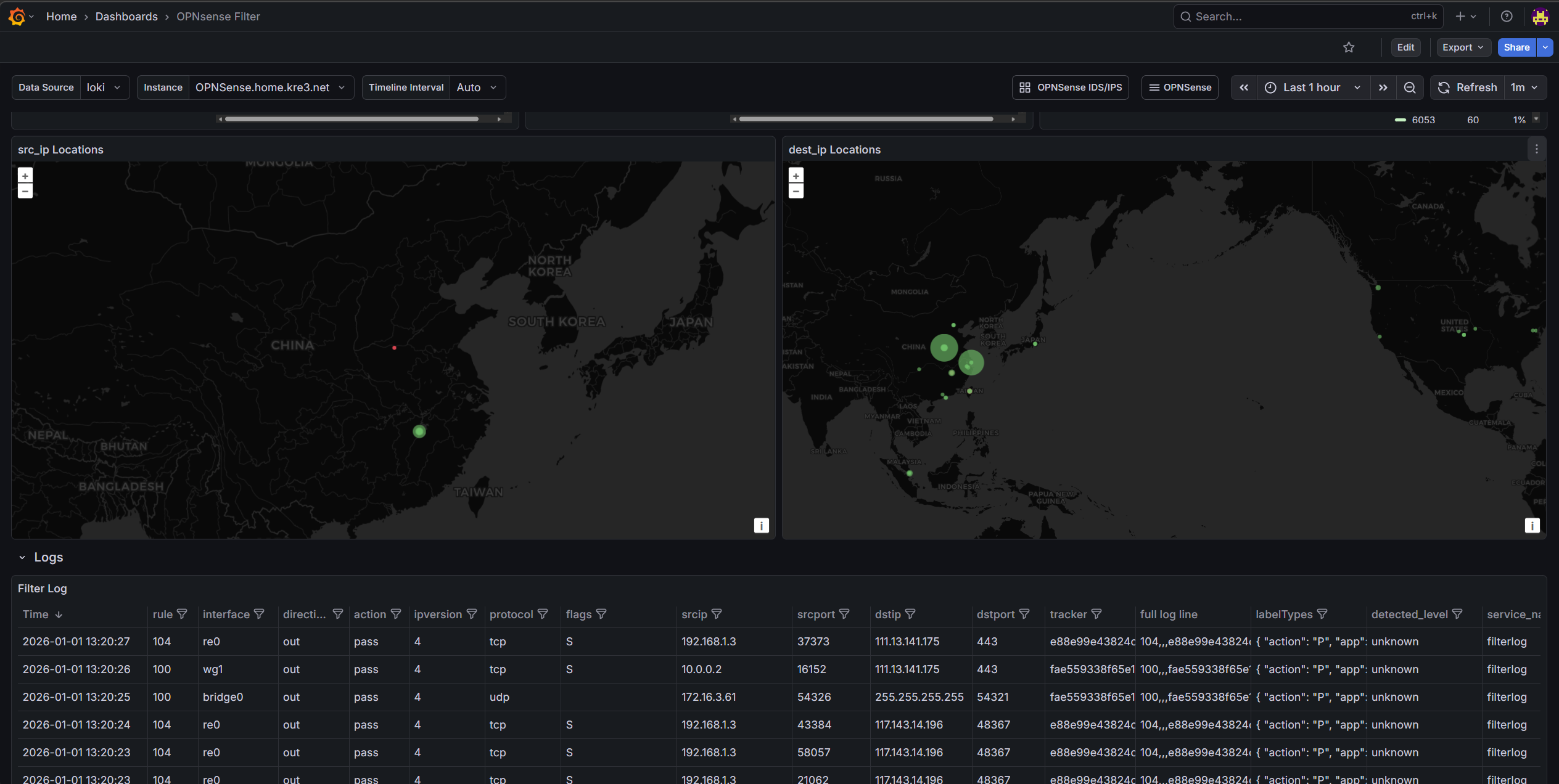1559x784 pixels.
Task: Click the Edit dashboard button
Action: 1405,47
